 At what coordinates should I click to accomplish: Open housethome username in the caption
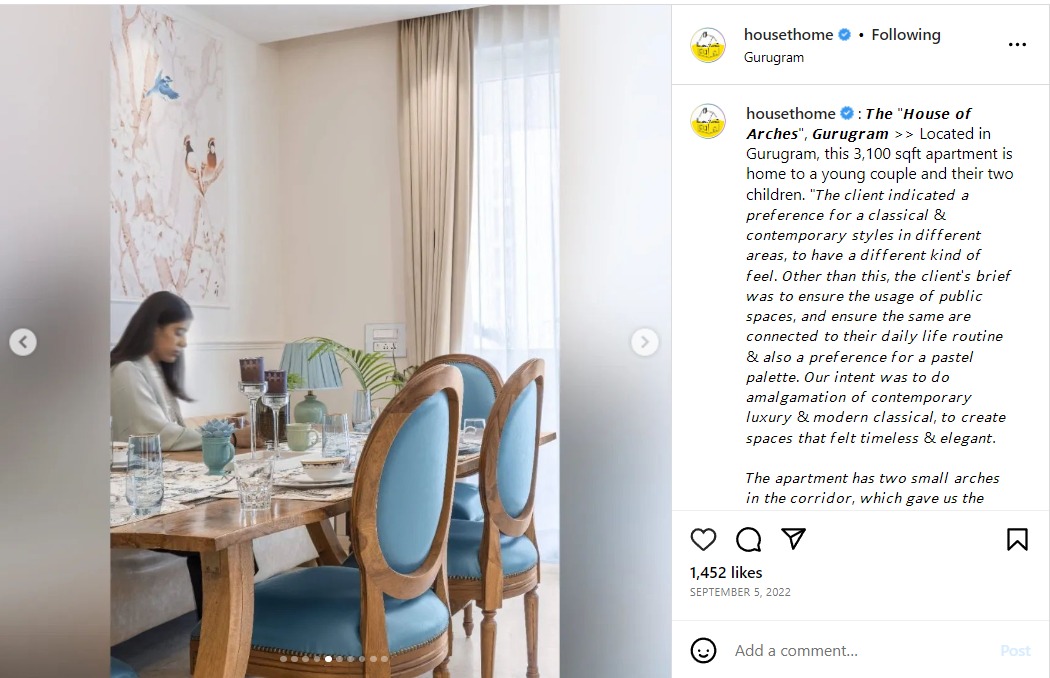pos(791,114)
